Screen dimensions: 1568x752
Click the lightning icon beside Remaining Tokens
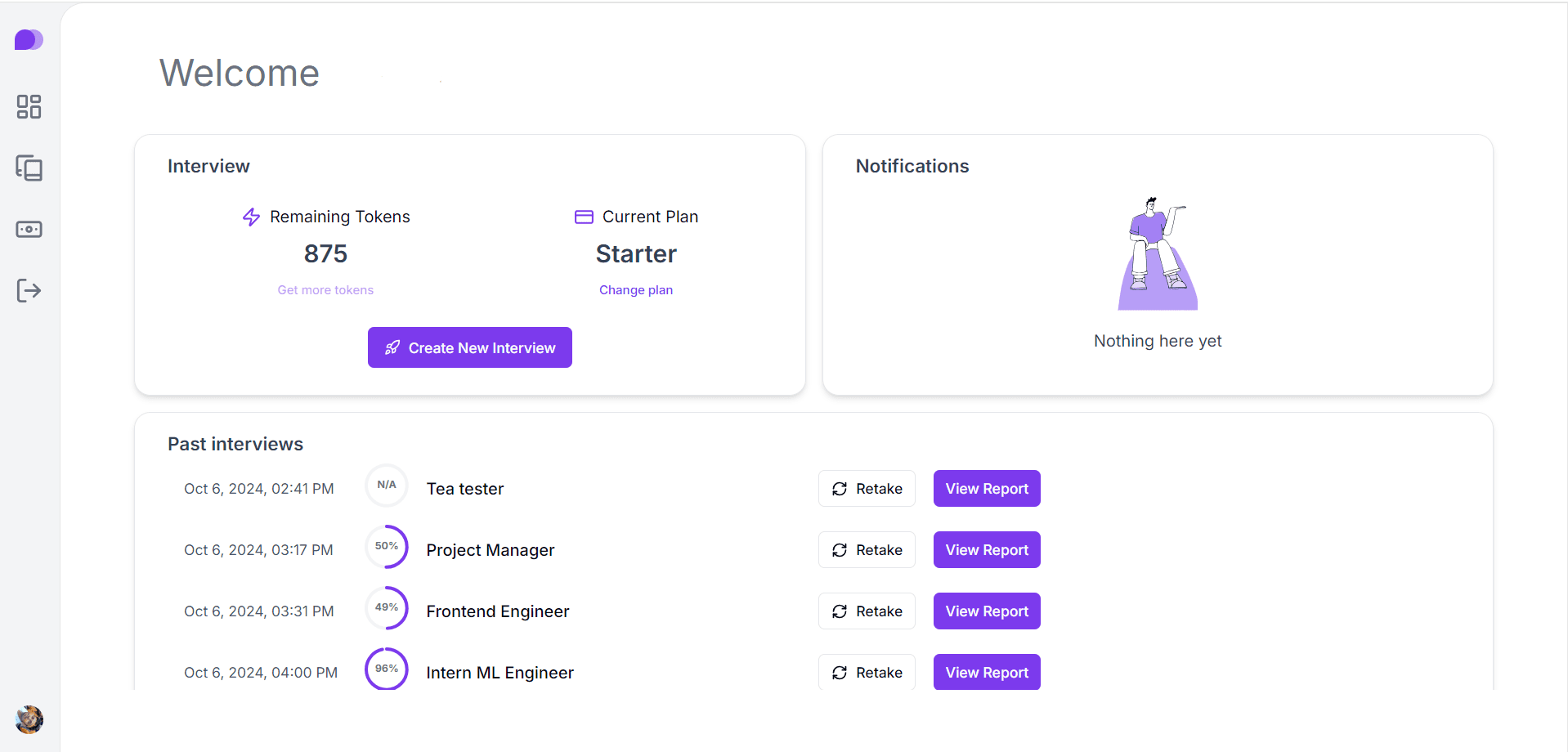pyautogui.click(x=250, y=216)
